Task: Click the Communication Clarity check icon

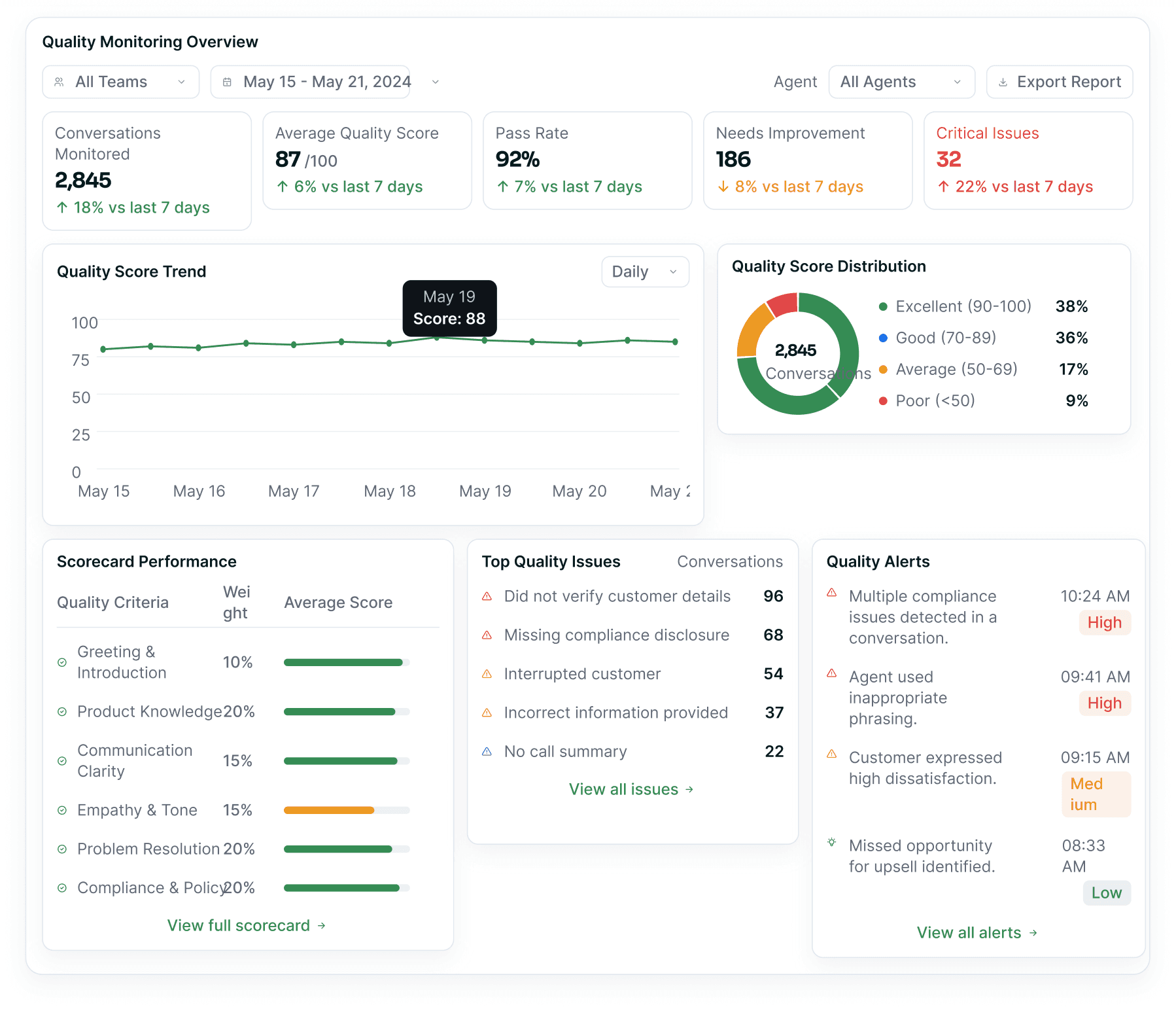Action: [x=62, y=761]
